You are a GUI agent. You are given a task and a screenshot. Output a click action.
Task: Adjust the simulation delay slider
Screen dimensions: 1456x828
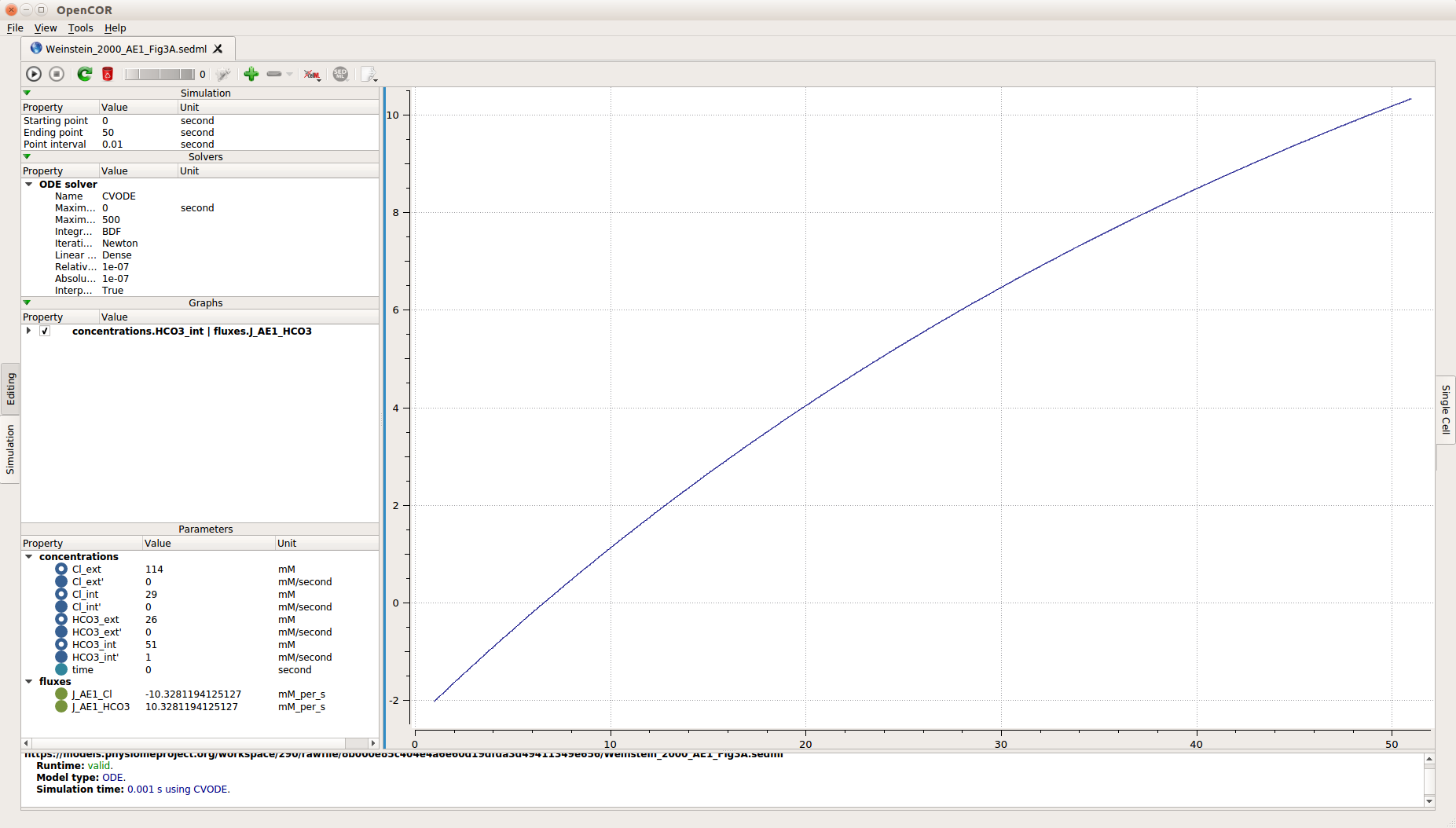pos(160,74)
